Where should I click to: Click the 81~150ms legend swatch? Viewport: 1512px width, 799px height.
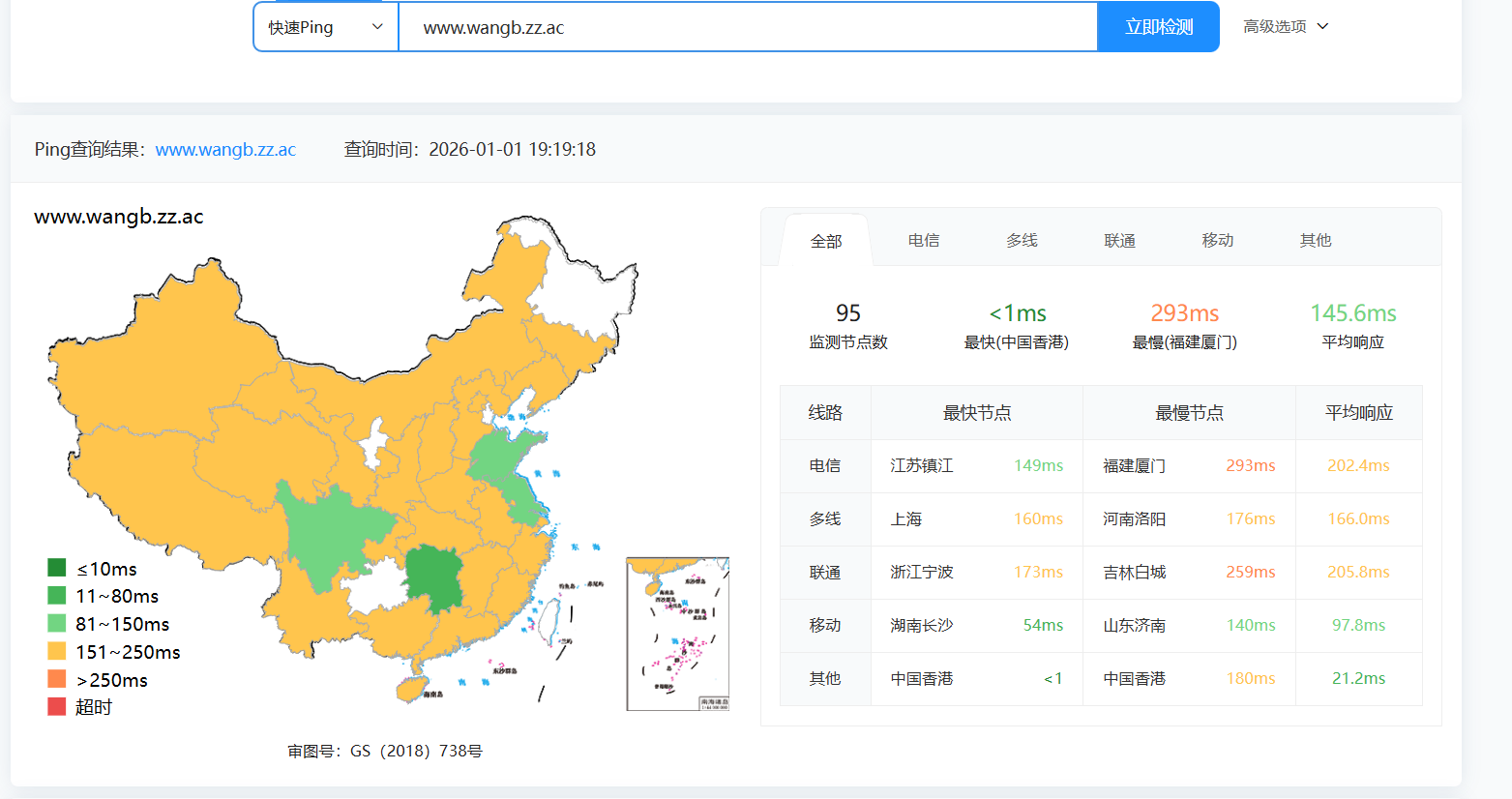[x=57, y=624]
